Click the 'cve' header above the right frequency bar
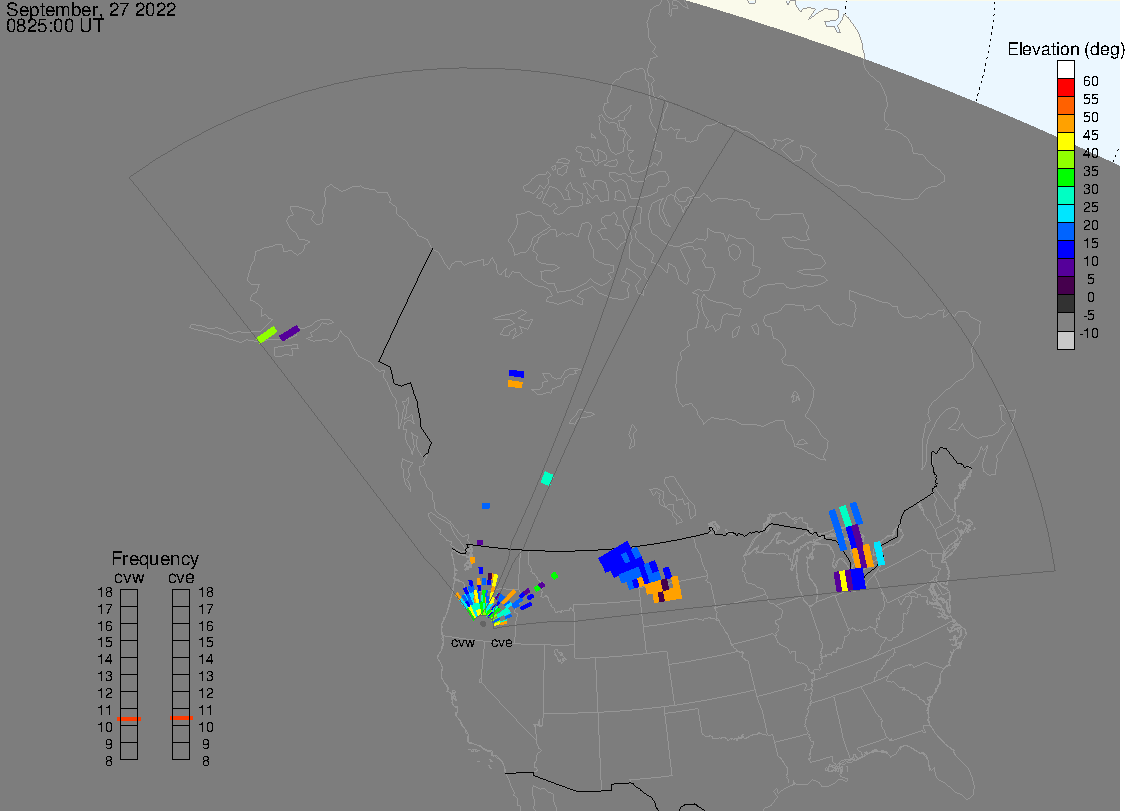Screen dimensions: 1125x811 (x=181, y=578)
